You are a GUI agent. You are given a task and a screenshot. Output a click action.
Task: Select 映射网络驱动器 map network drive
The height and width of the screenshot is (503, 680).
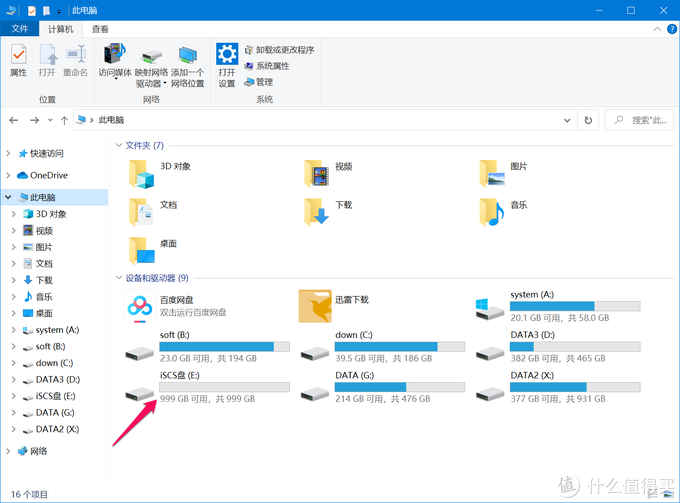151,66
